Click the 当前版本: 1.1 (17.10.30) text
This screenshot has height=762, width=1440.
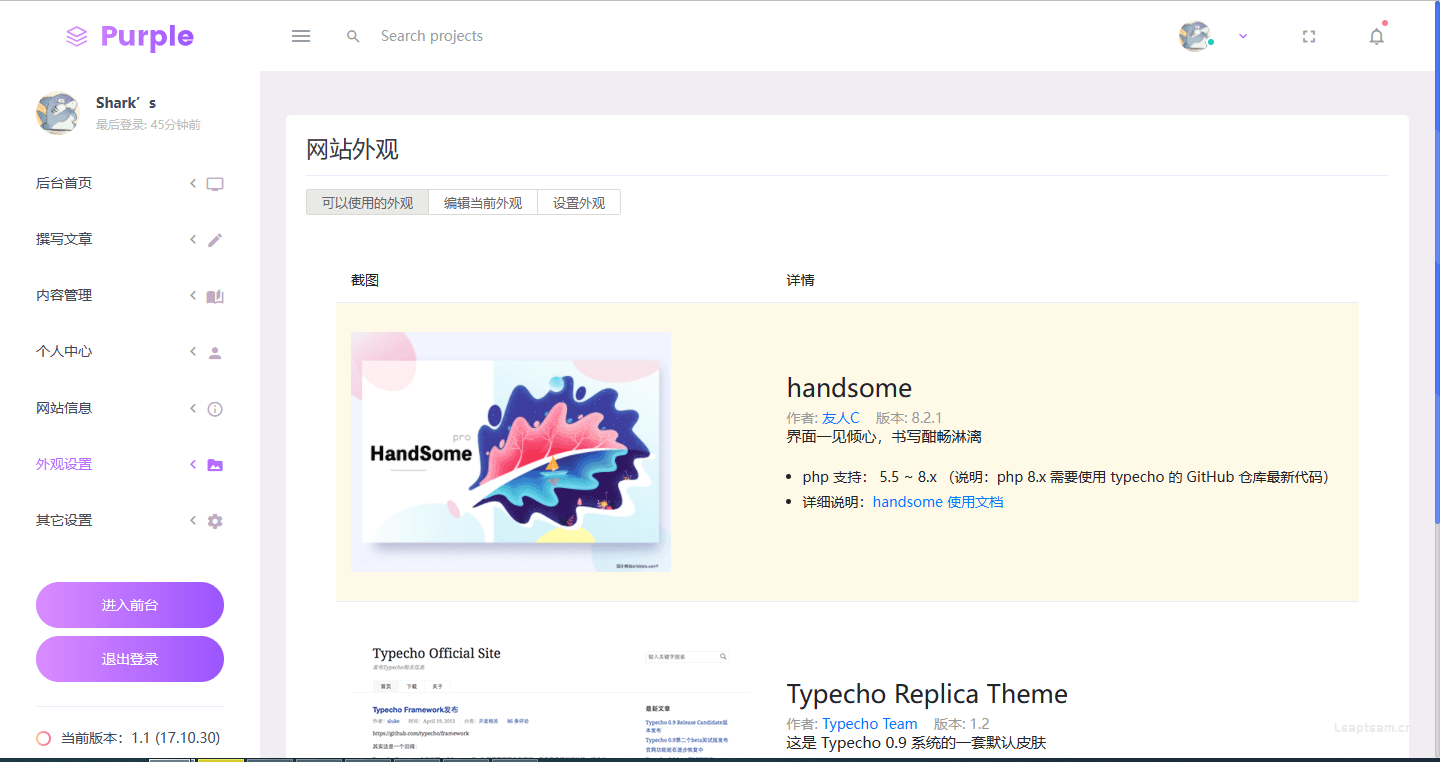[141, 738]
